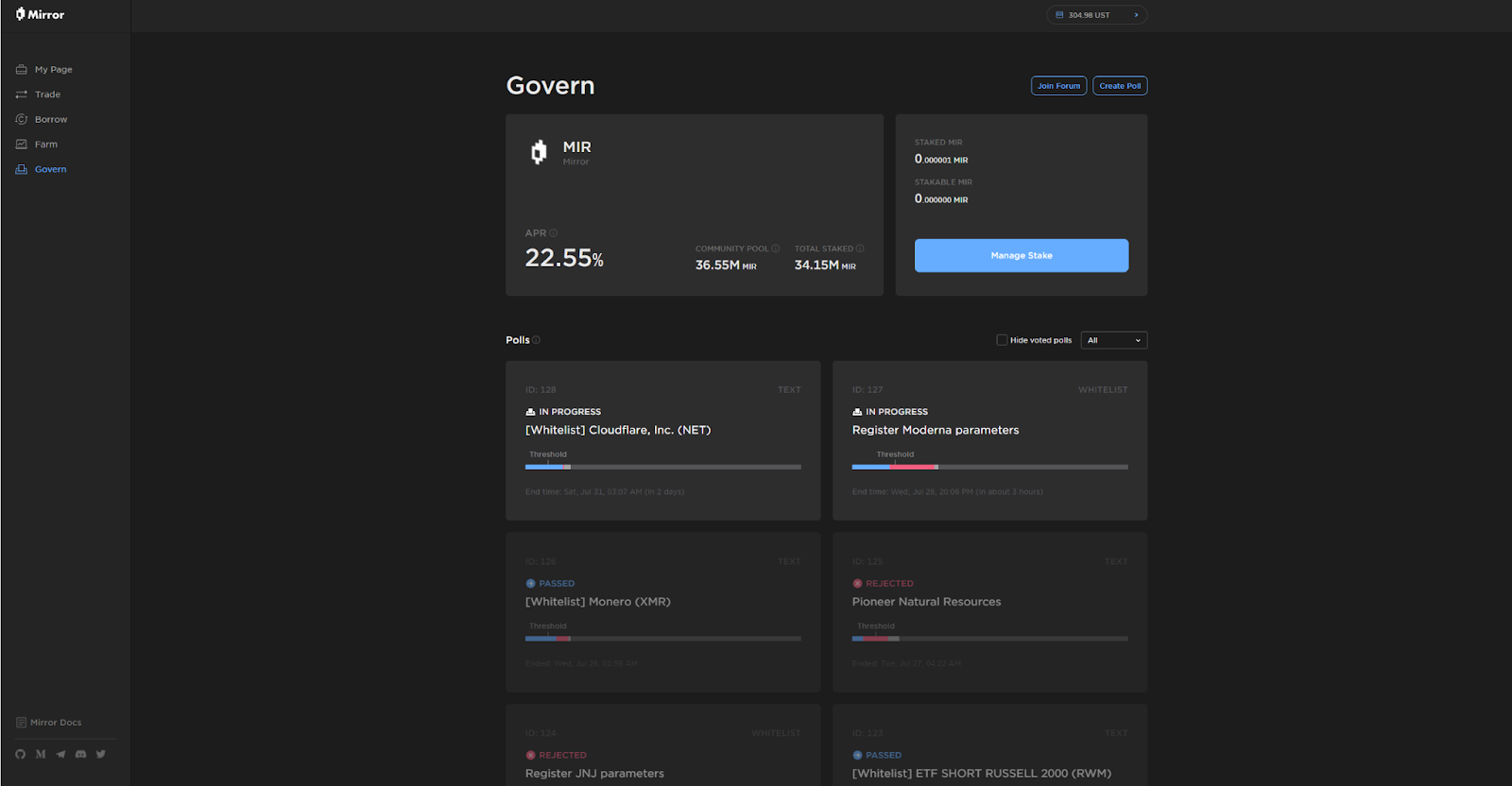
Task: Click the staked 0.000001 MIR amount
Action: pyautogui.click(x=941, y=160)
